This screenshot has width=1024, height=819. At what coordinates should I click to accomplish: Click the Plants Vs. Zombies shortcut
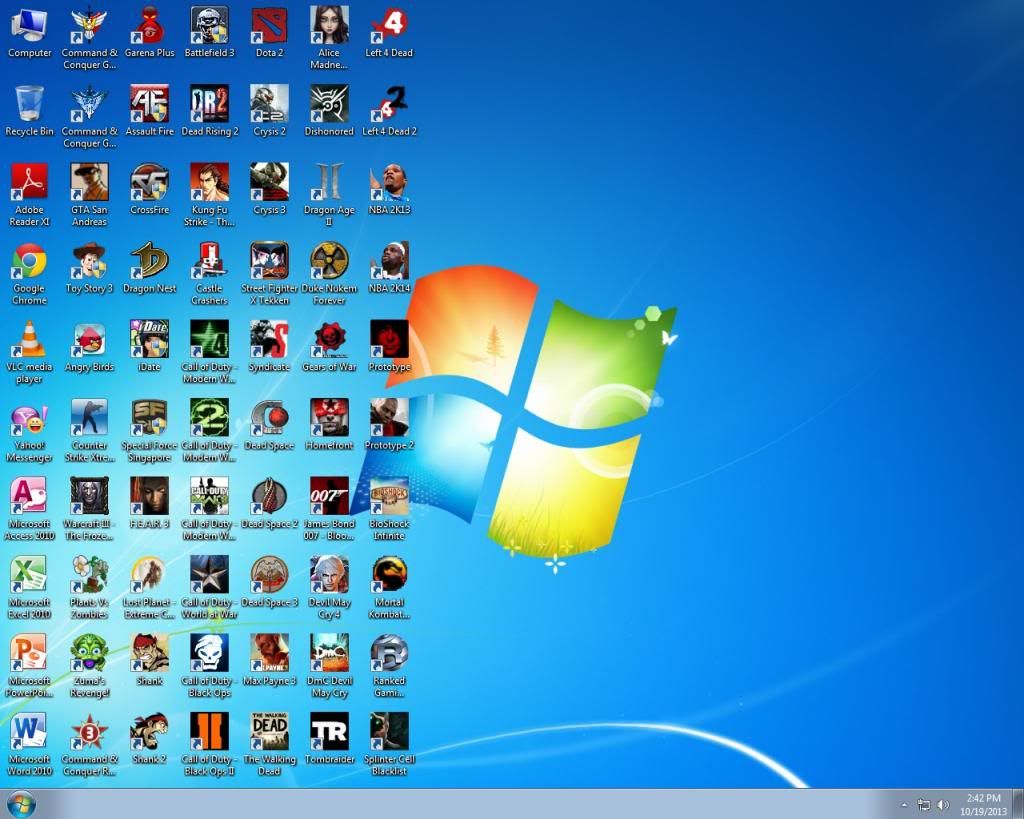(x=89, y=587)
